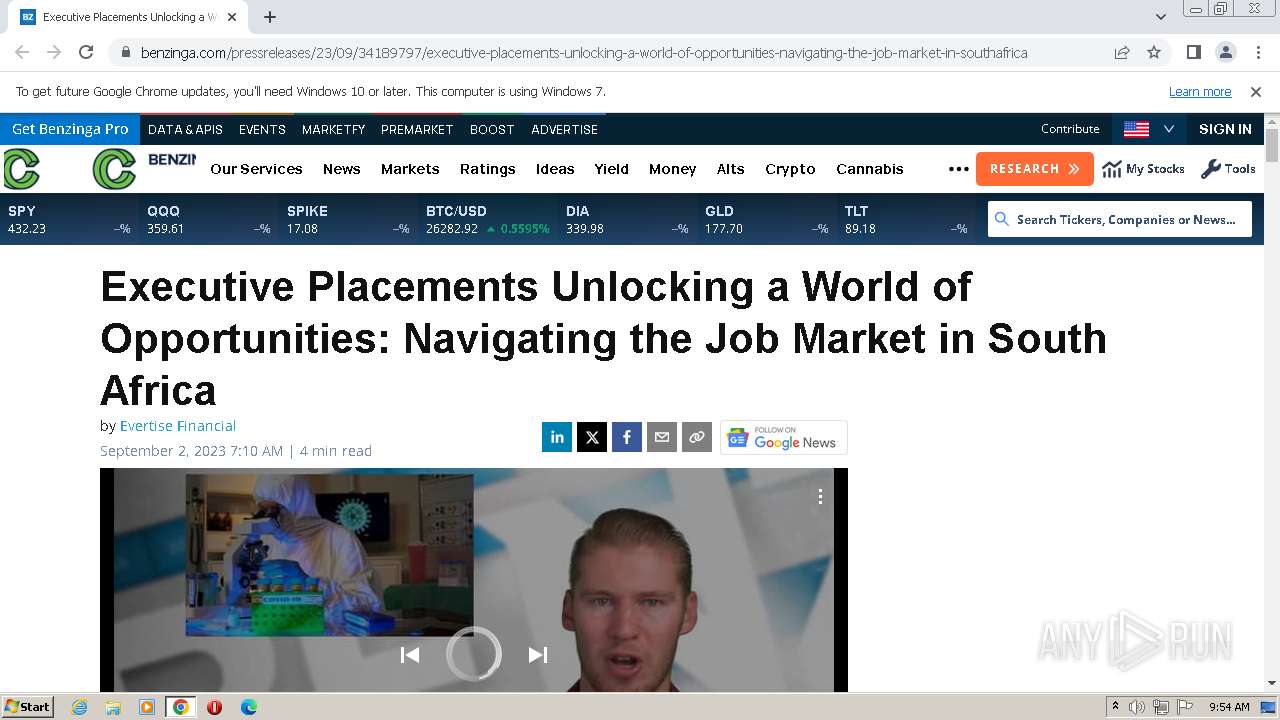The image size is (1280, 720).
Task: Open Money navigation item
Action: pos(672,169)
